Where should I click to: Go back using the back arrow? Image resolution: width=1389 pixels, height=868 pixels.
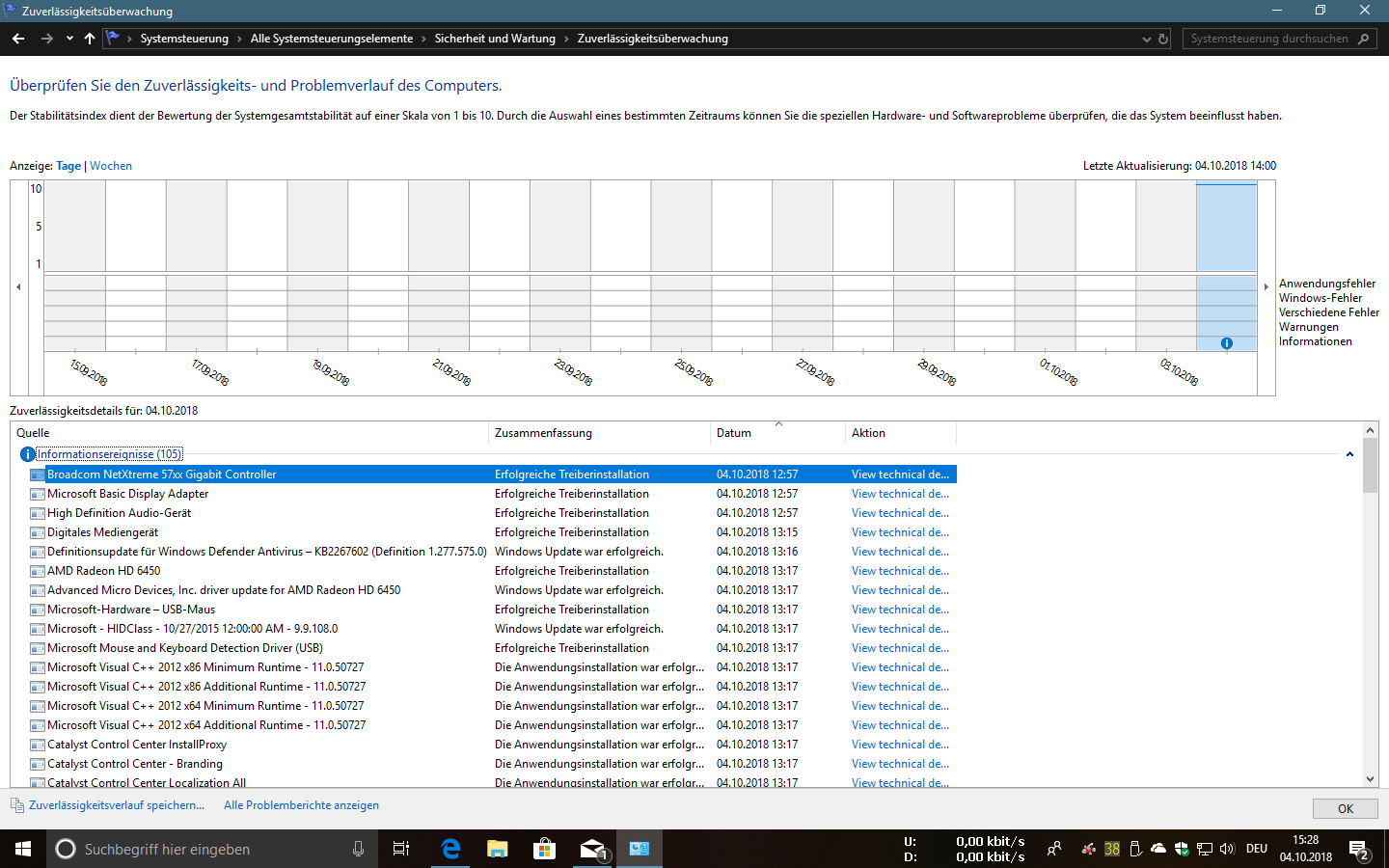point(18,39)
